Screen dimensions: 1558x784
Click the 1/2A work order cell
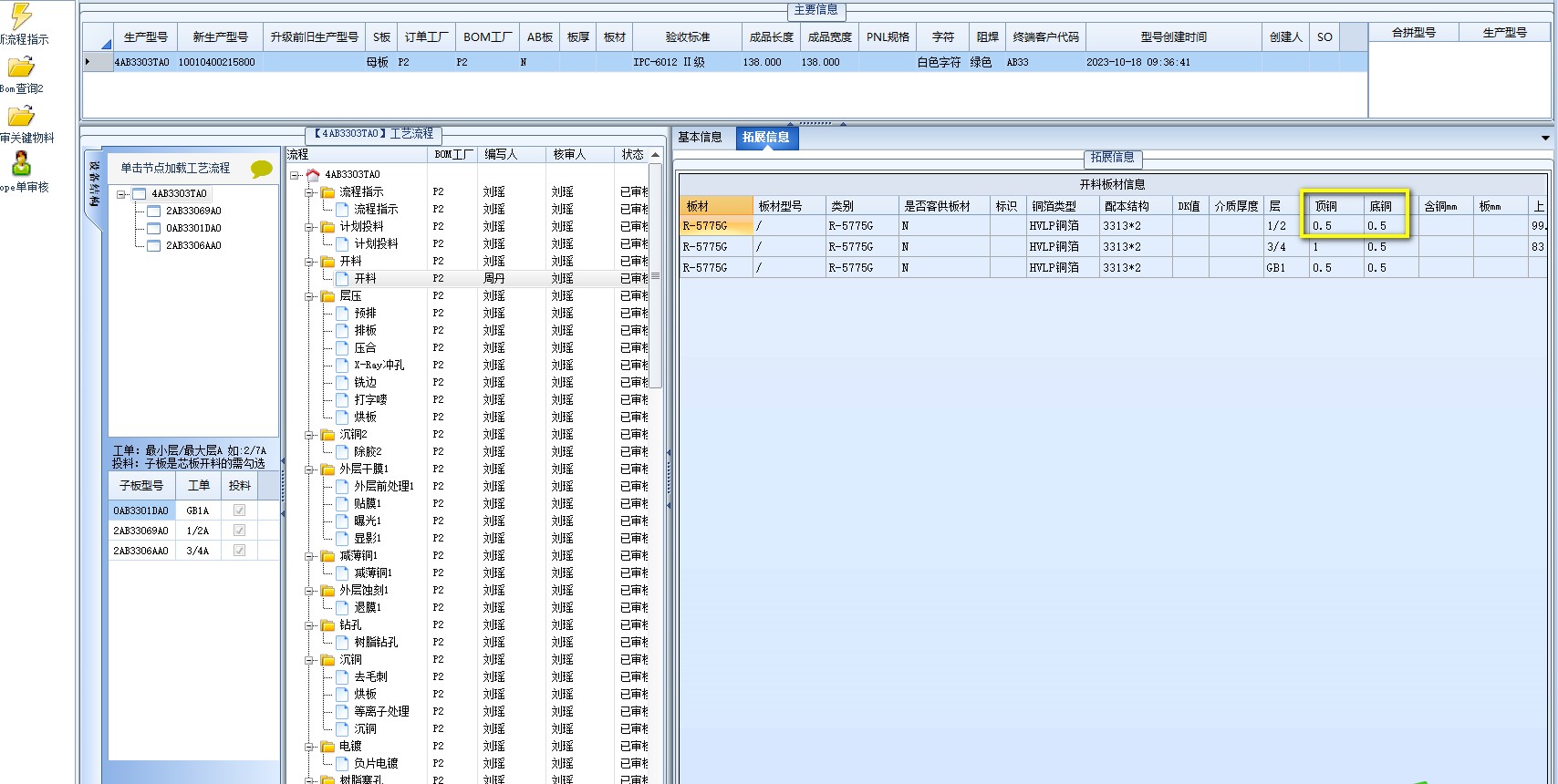198,531
